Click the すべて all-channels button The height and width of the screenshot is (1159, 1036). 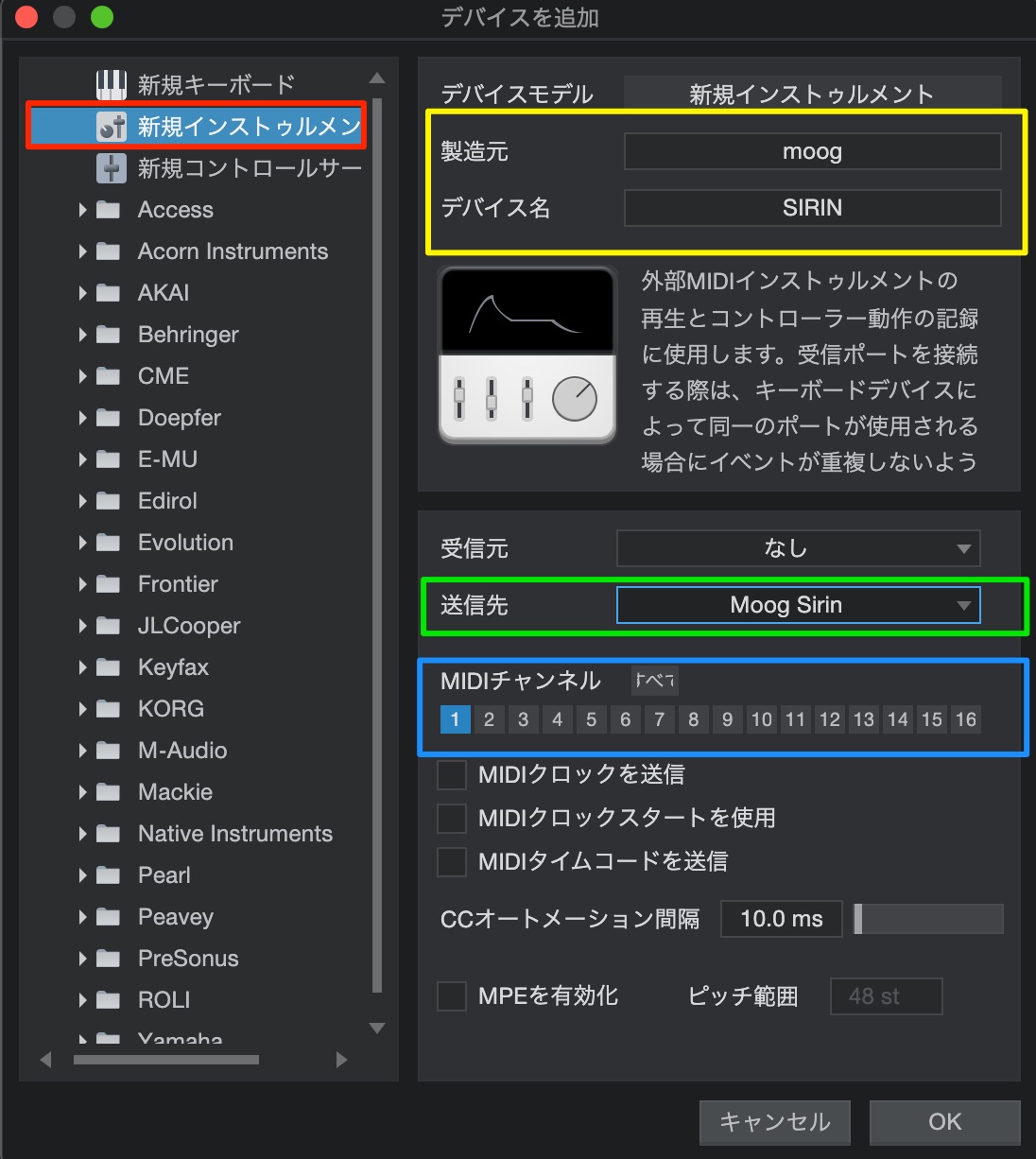coord(655,681)
